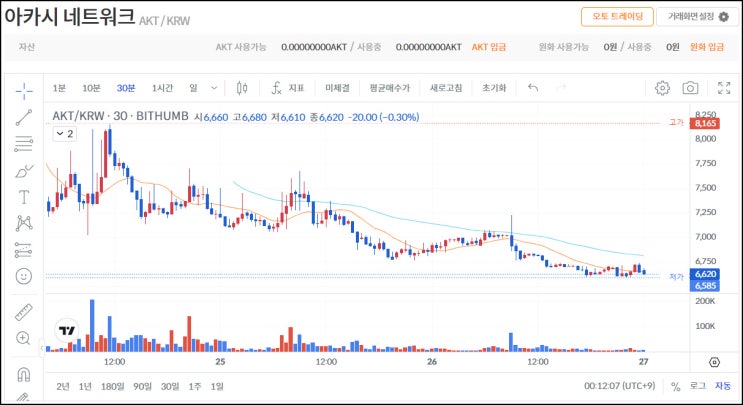Select the trend line drawing tool

[x=24, y=117]
